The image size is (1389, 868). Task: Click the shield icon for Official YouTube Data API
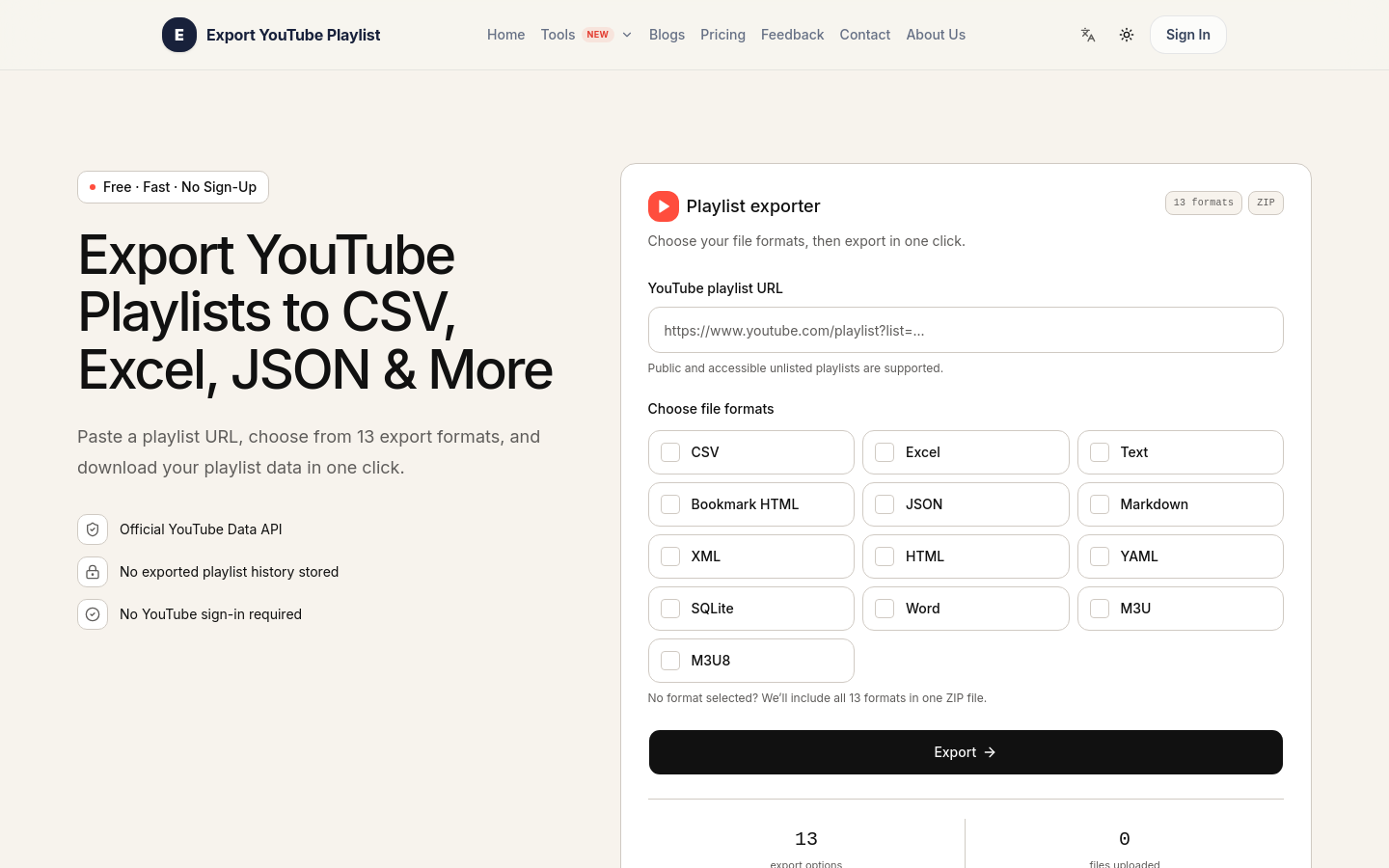(93, 529)
